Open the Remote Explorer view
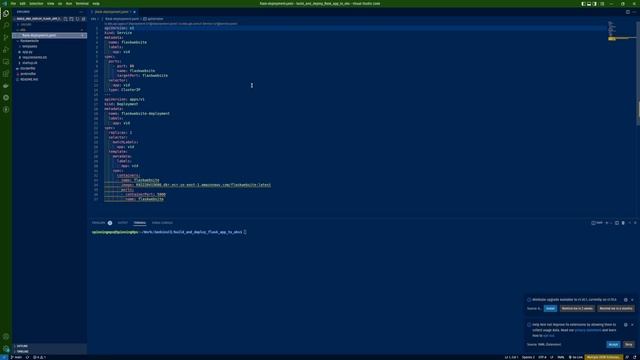Viewport: 640px width, 360px height. pyautogui.click(x=6, y=62)
